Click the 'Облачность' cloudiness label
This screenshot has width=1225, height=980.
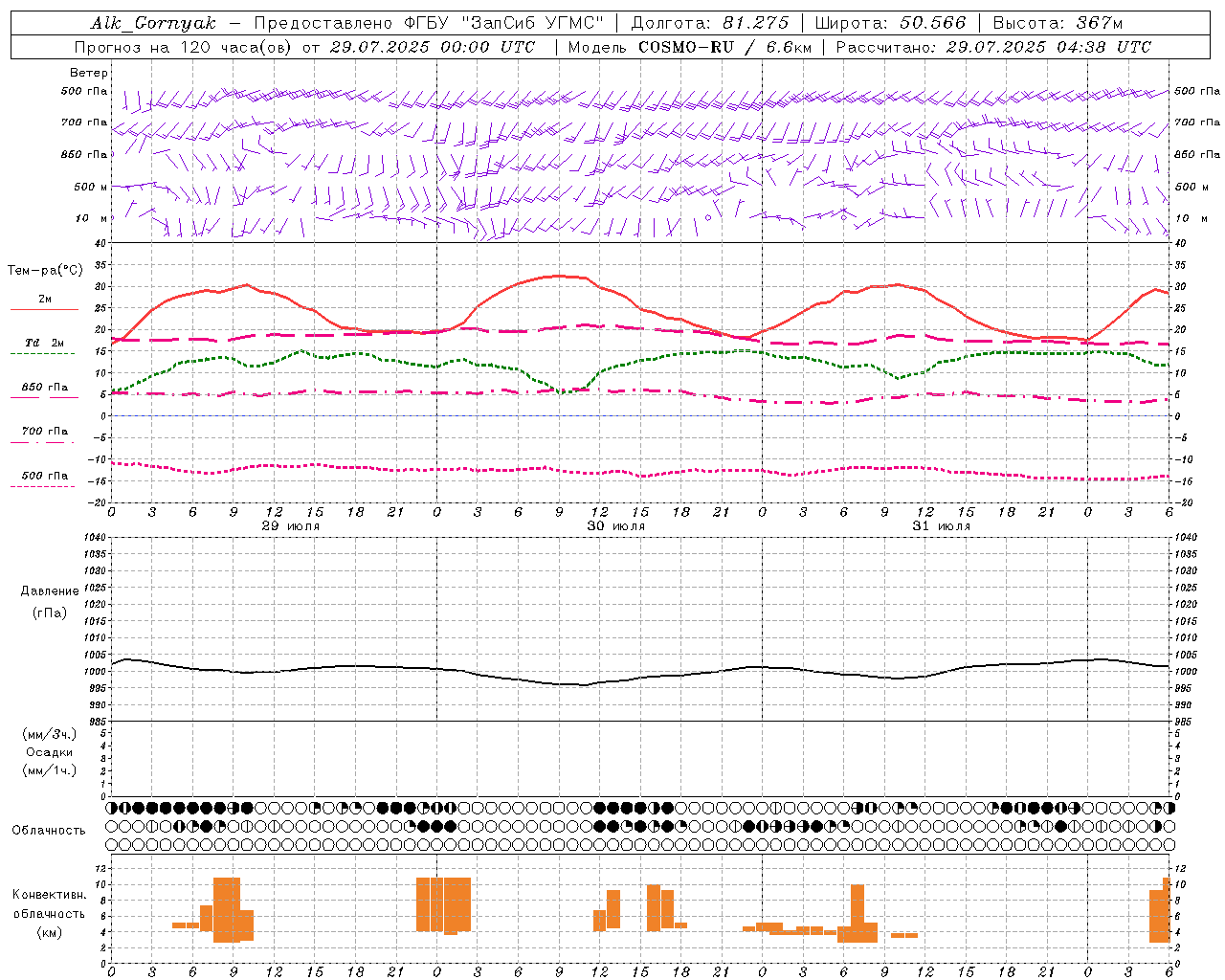click(x=49, y=831)
